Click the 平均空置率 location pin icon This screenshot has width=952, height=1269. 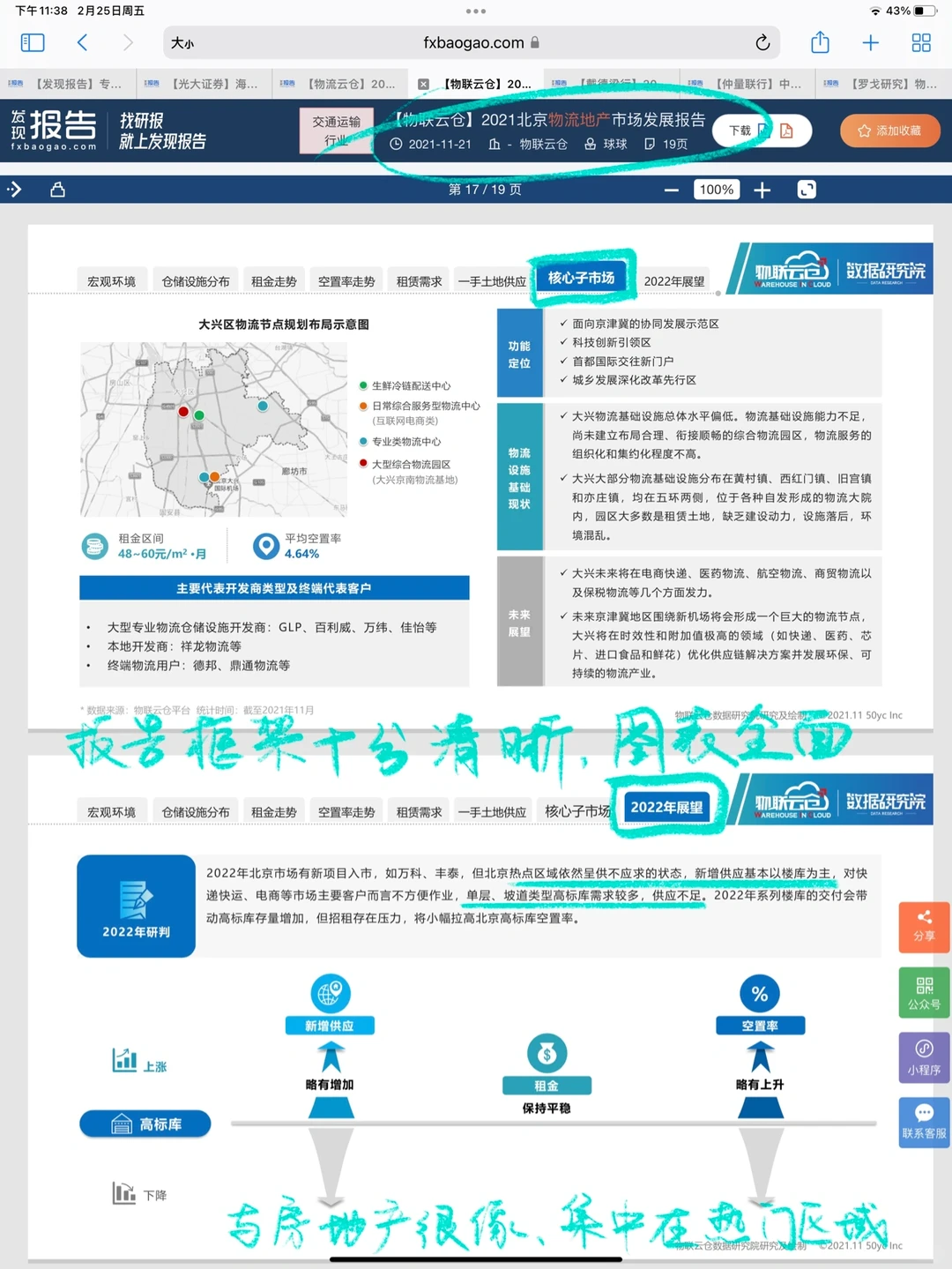click(x=266, y=547)
